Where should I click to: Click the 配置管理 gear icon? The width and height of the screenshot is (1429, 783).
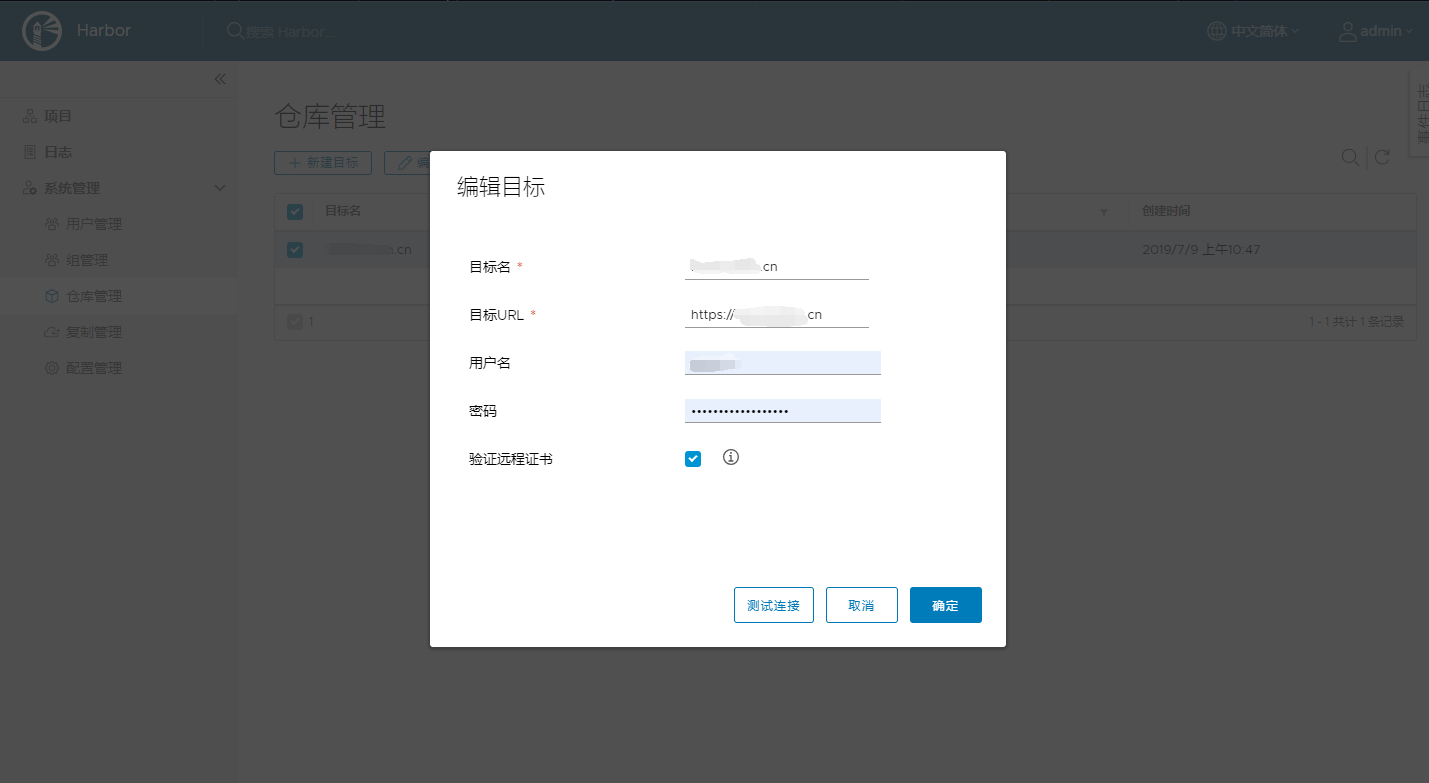point(52,368)
